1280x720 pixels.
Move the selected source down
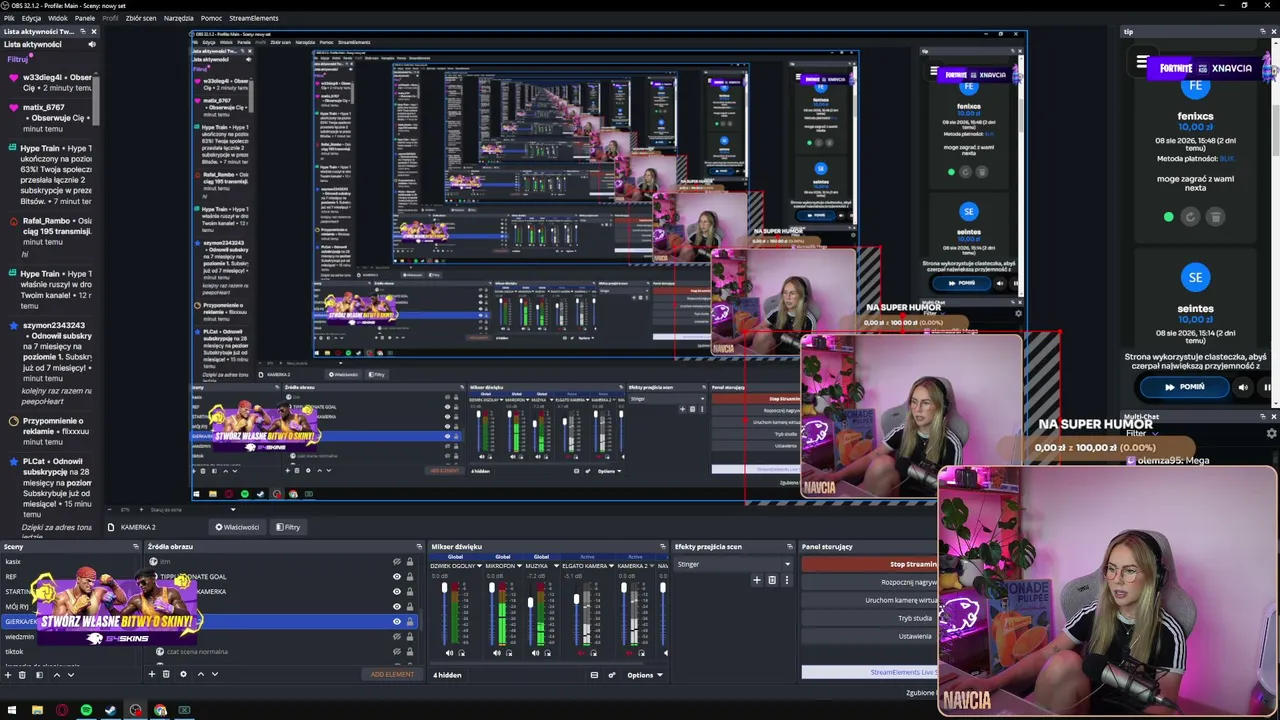point(214,674)
